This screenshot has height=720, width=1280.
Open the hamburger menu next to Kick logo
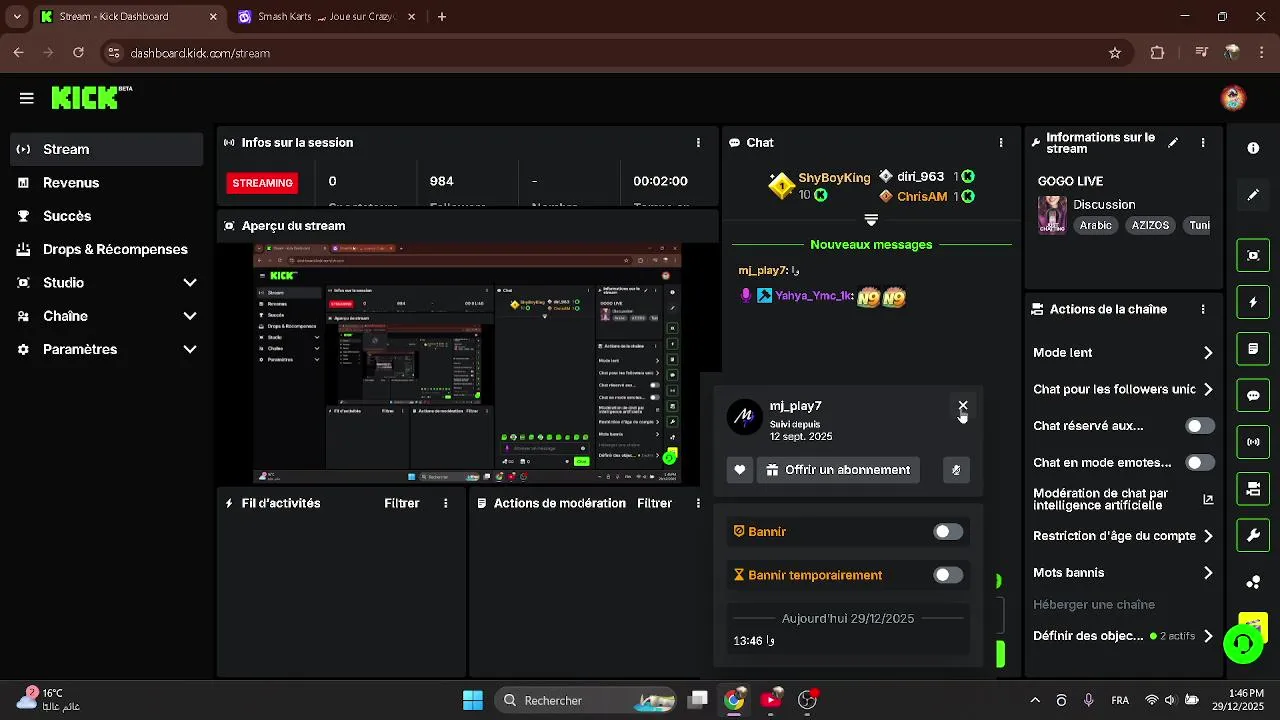pos(27,98)
